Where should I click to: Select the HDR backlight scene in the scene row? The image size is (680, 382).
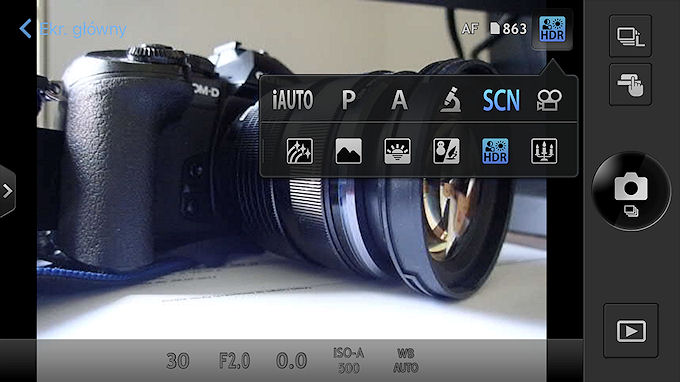pos(495,151)
